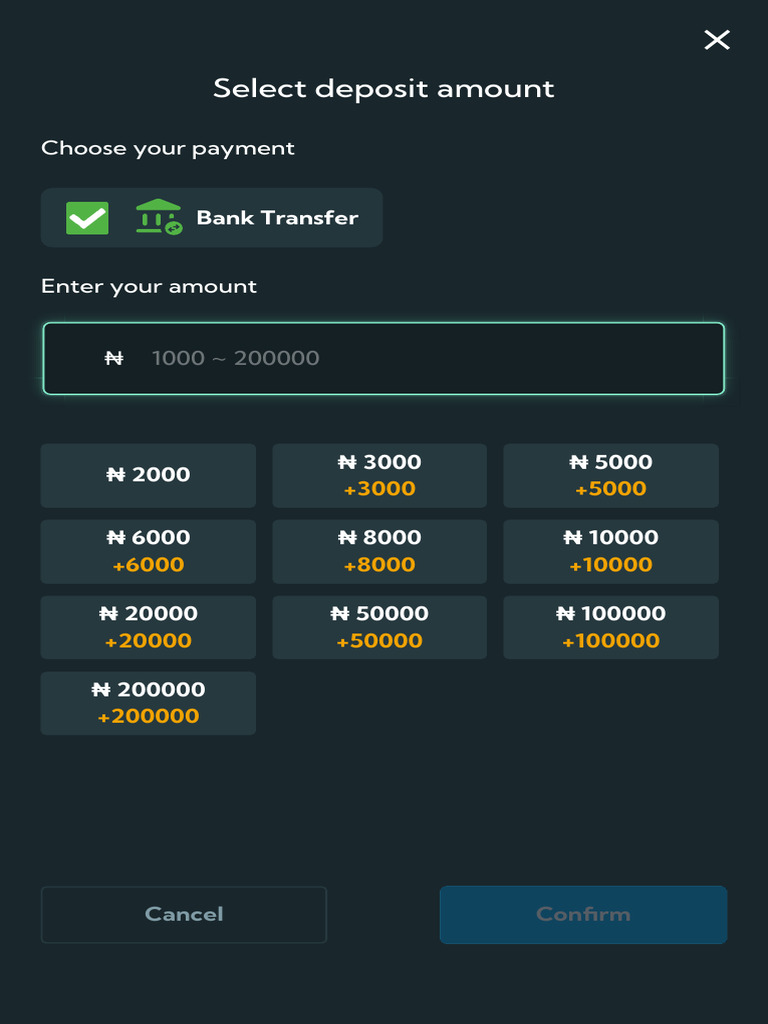Image resolution: width=768 pixels, height=1024 pixels.
Task: Click the green checkmark on Bank Transfer
Action: (87, 218)
